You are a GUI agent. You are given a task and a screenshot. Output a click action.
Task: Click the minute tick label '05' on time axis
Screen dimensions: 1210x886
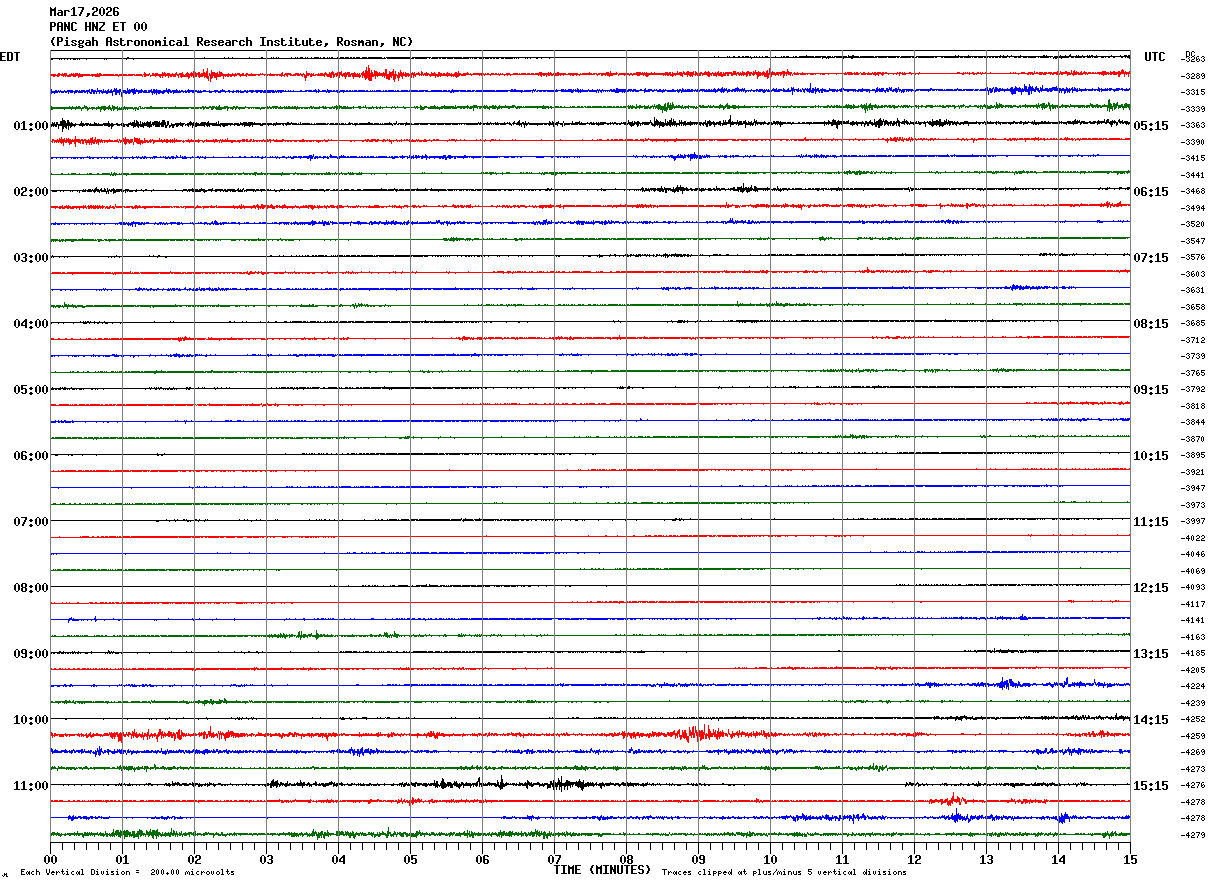pyautogui.click(x=410, y=859)
